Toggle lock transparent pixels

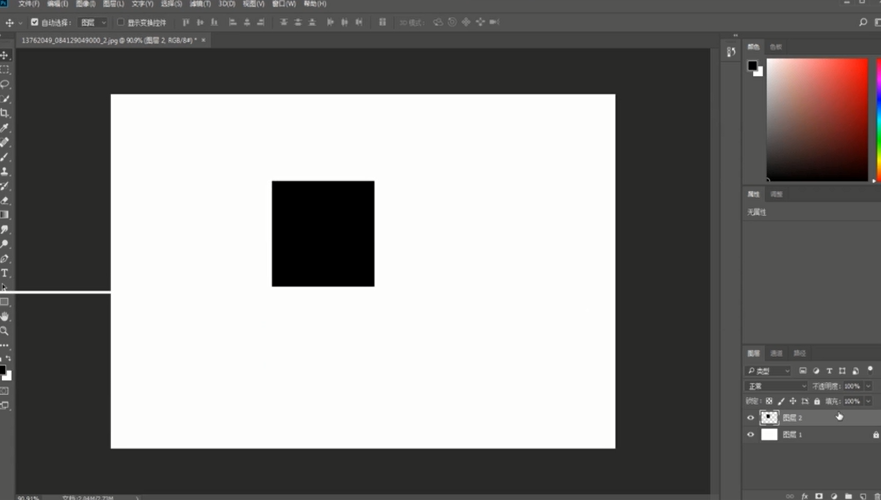pos(769,401)
